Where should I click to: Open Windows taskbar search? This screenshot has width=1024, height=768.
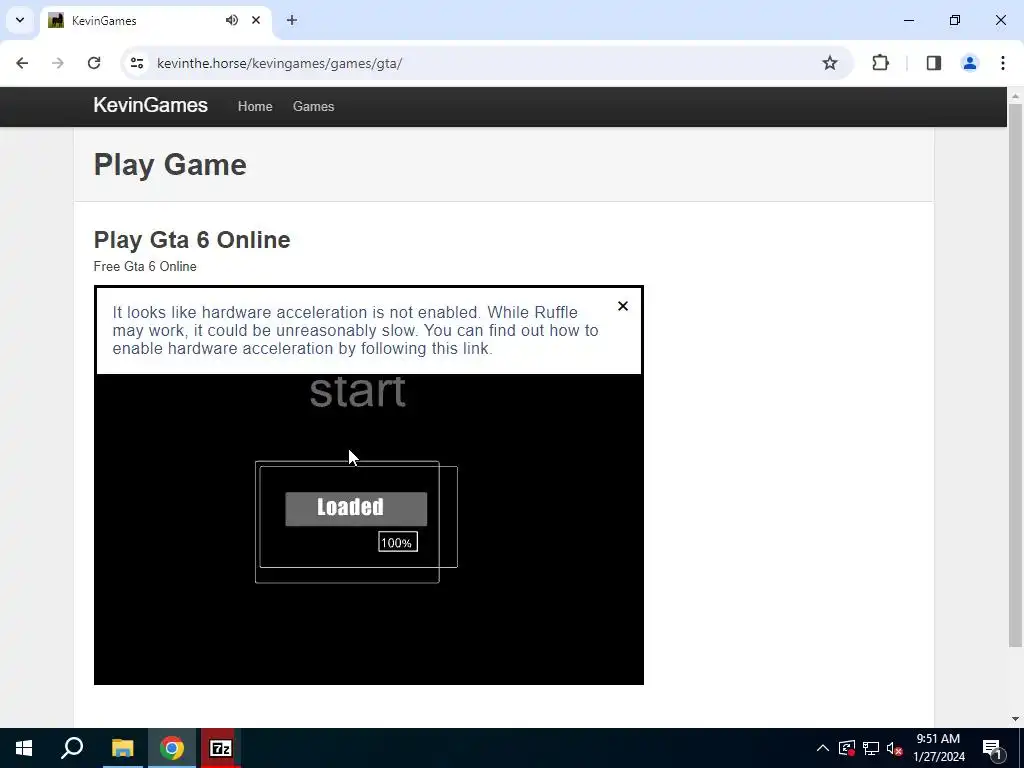(72, 748)
